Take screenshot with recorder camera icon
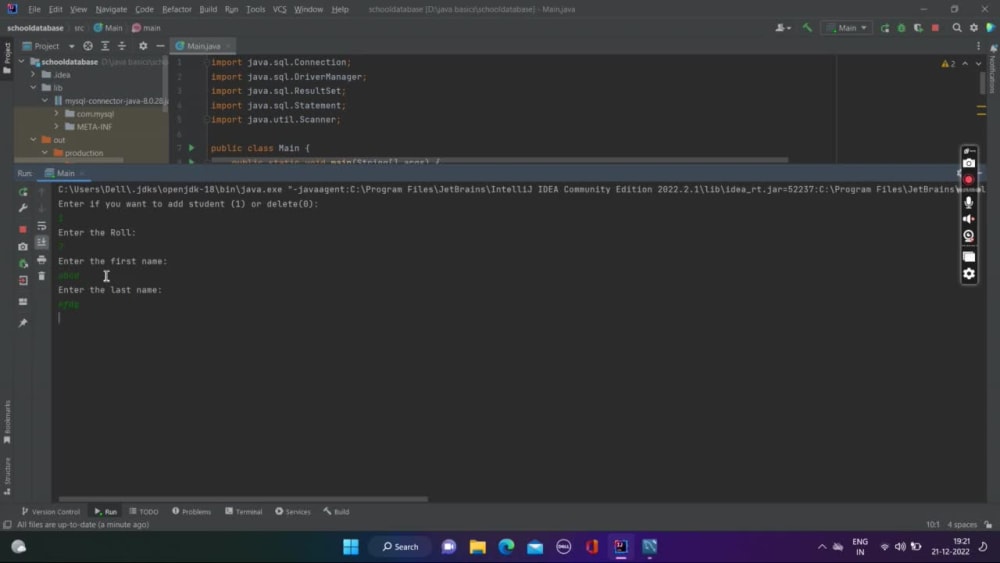Image resolution: width=1000 pixels, height=563 pixels. pos(969,163)
